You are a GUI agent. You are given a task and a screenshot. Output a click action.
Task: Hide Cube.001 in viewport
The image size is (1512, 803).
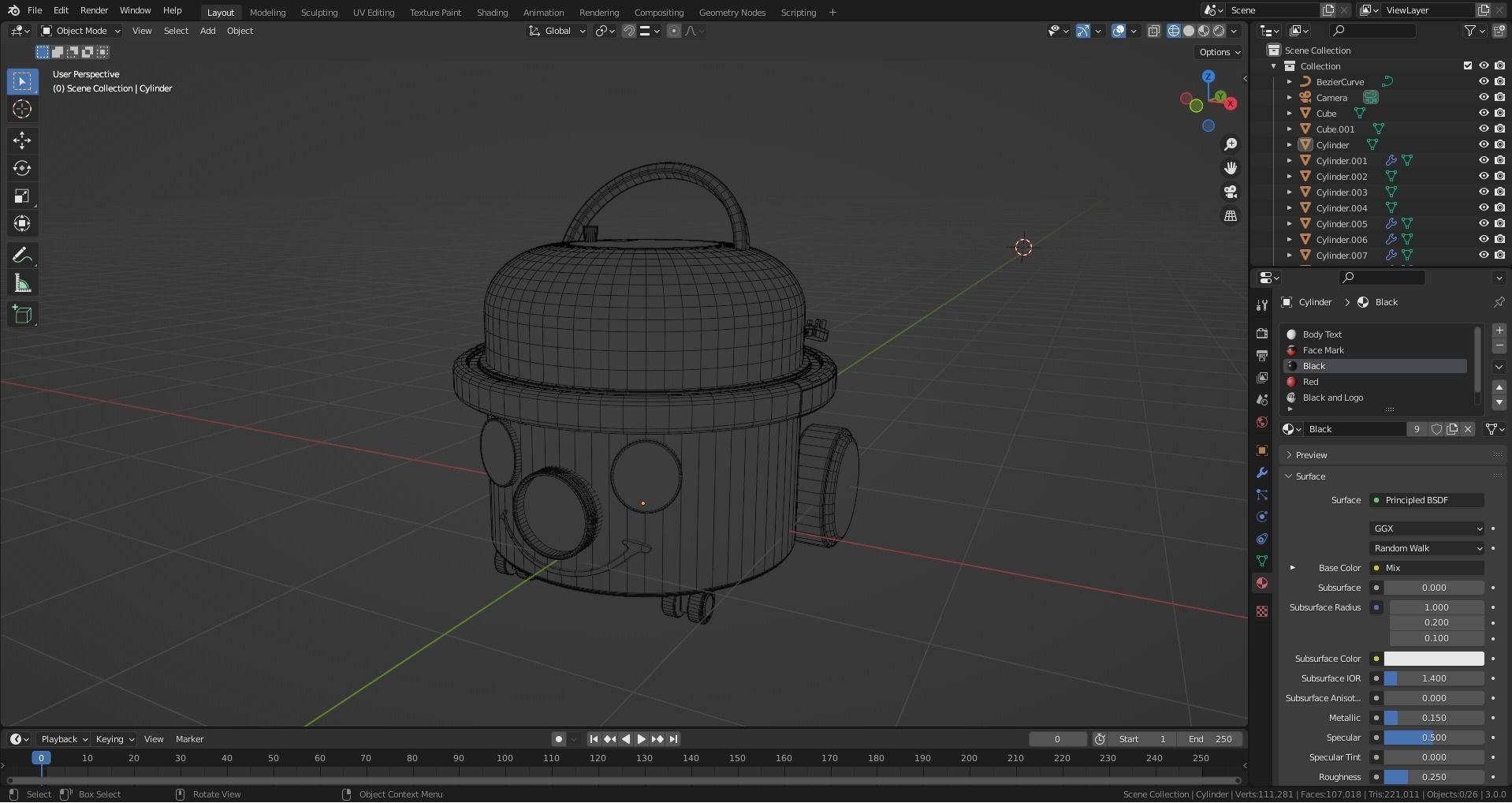coord(1483,129)
